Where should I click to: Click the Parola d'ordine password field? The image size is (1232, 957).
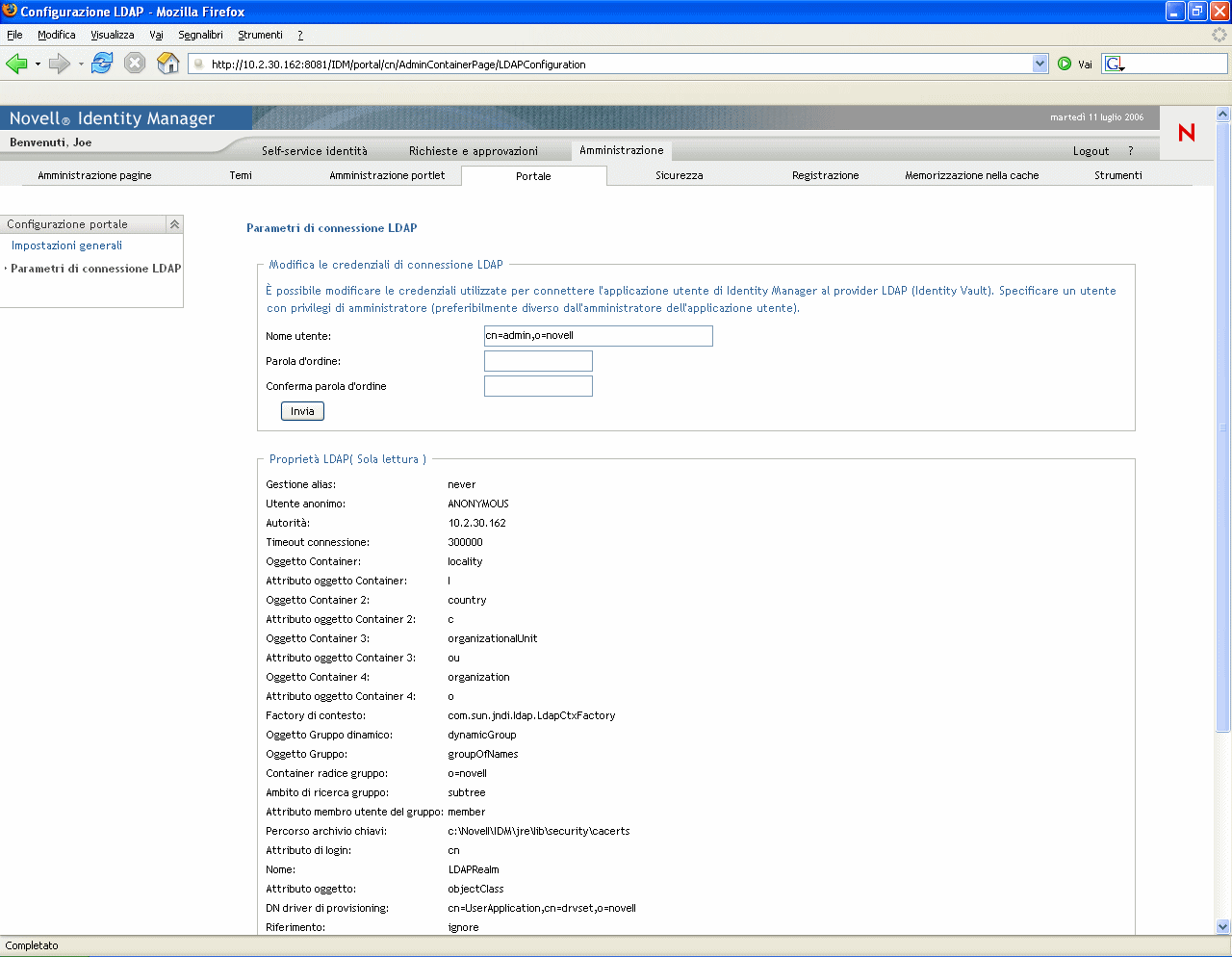pyautogui.click(x=538, y=361)
